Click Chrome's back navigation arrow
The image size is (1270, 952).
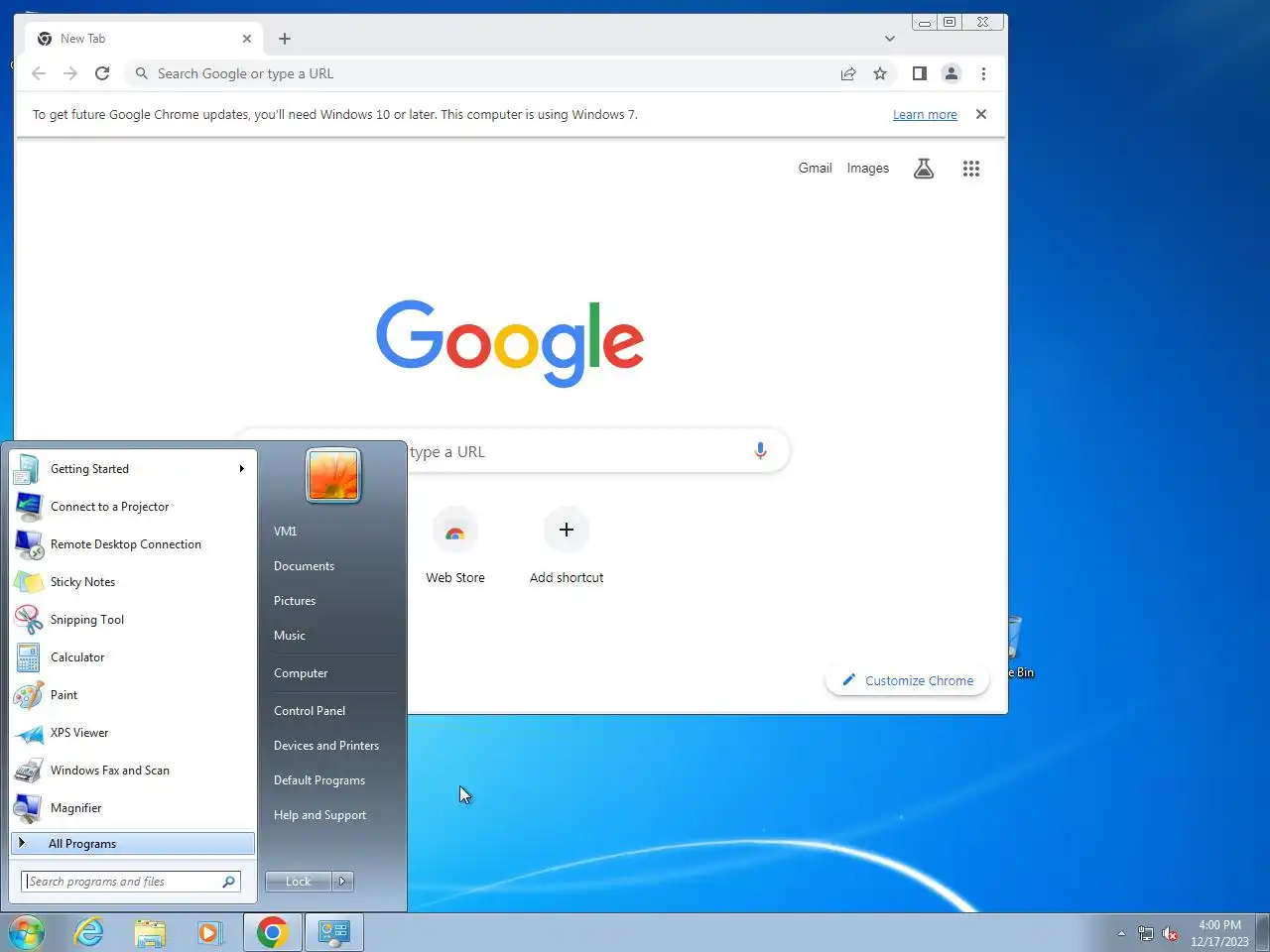click(x=39, y=73)
